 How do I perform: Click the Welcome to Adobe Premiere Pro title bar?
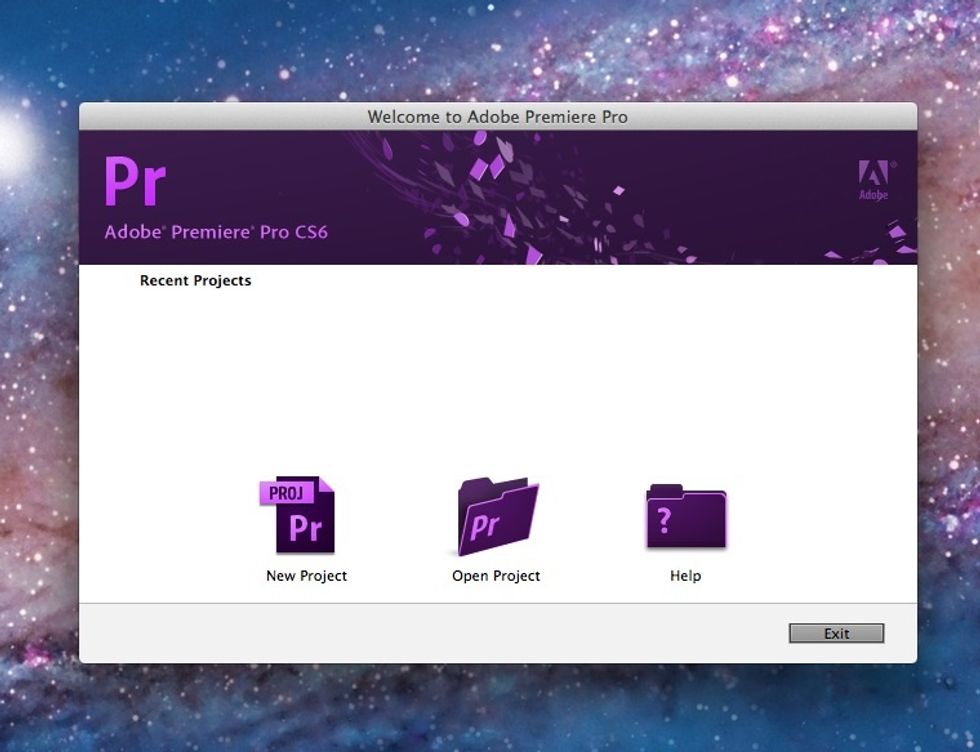(497, 117)
